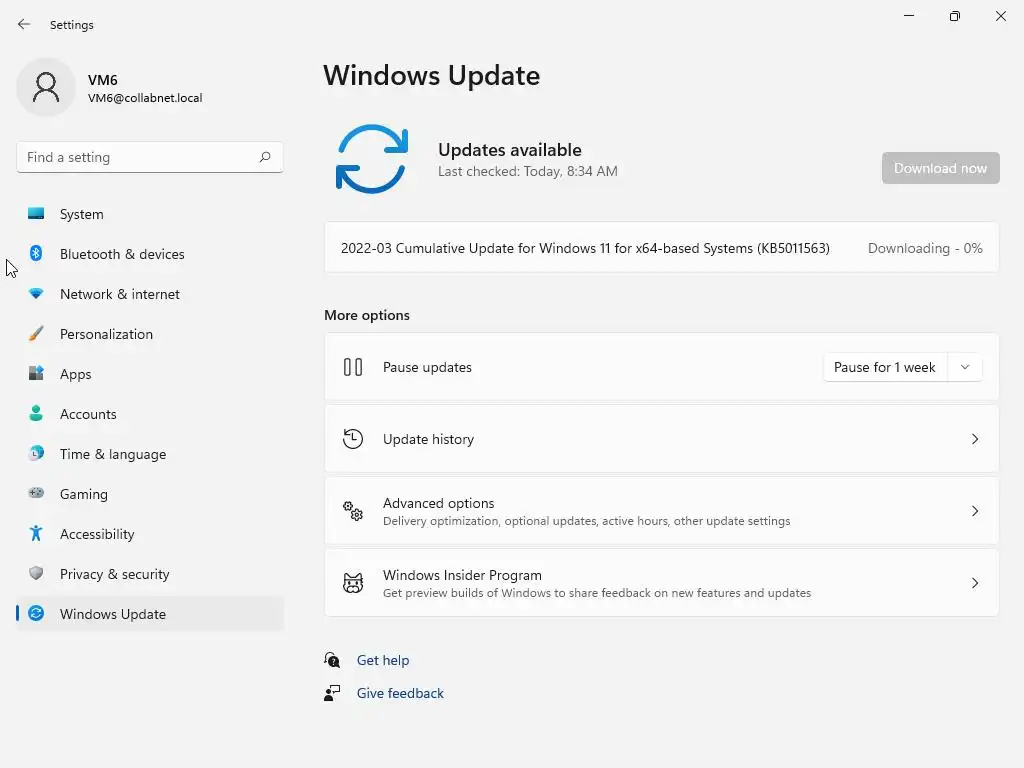This screenshot has width=1024, height=768.
Task: Click the Update history clock icon
Action: (x=353, y=439)
